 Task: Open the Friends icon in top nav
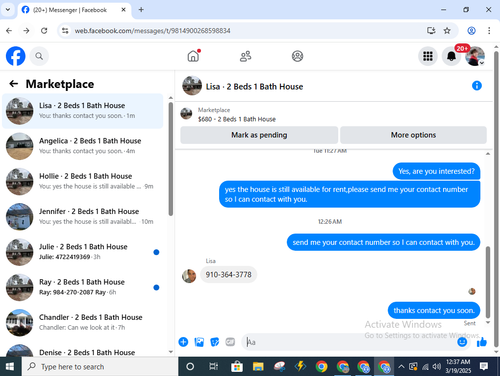246,56
